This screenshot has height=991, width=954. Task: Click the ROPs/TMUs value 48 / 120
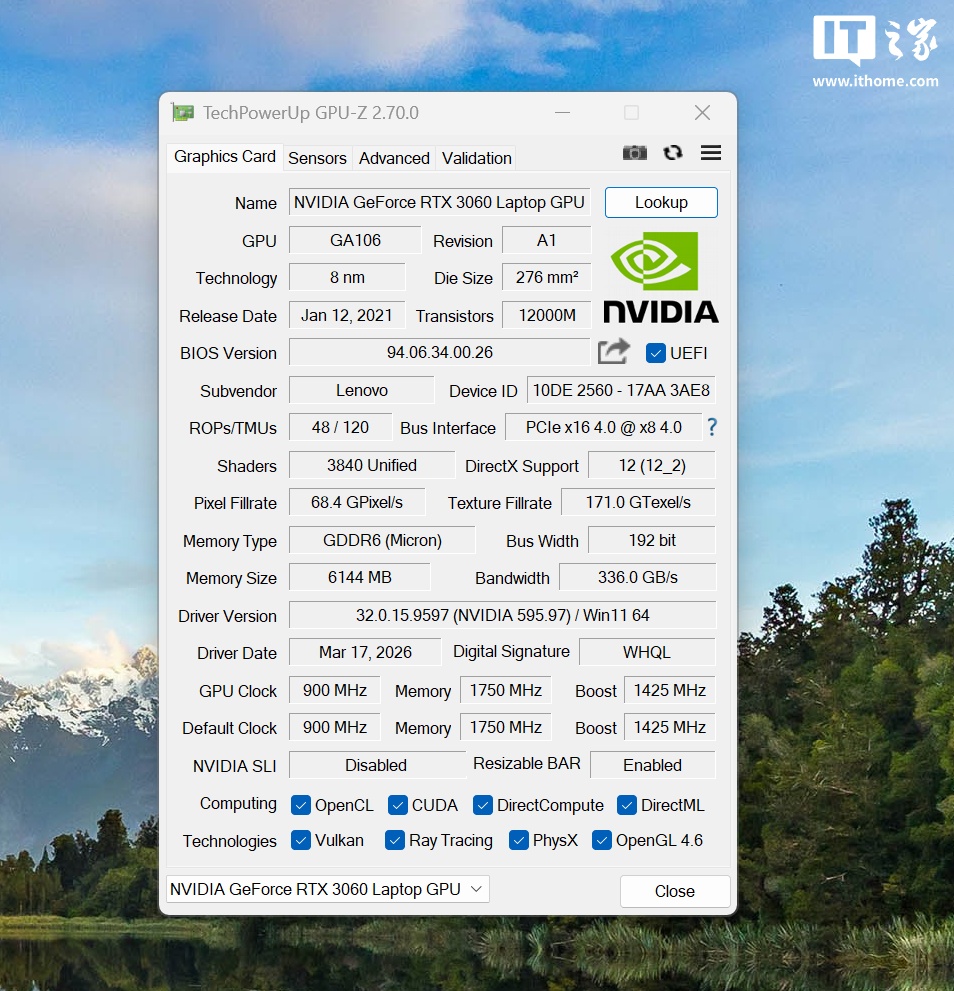340,427
